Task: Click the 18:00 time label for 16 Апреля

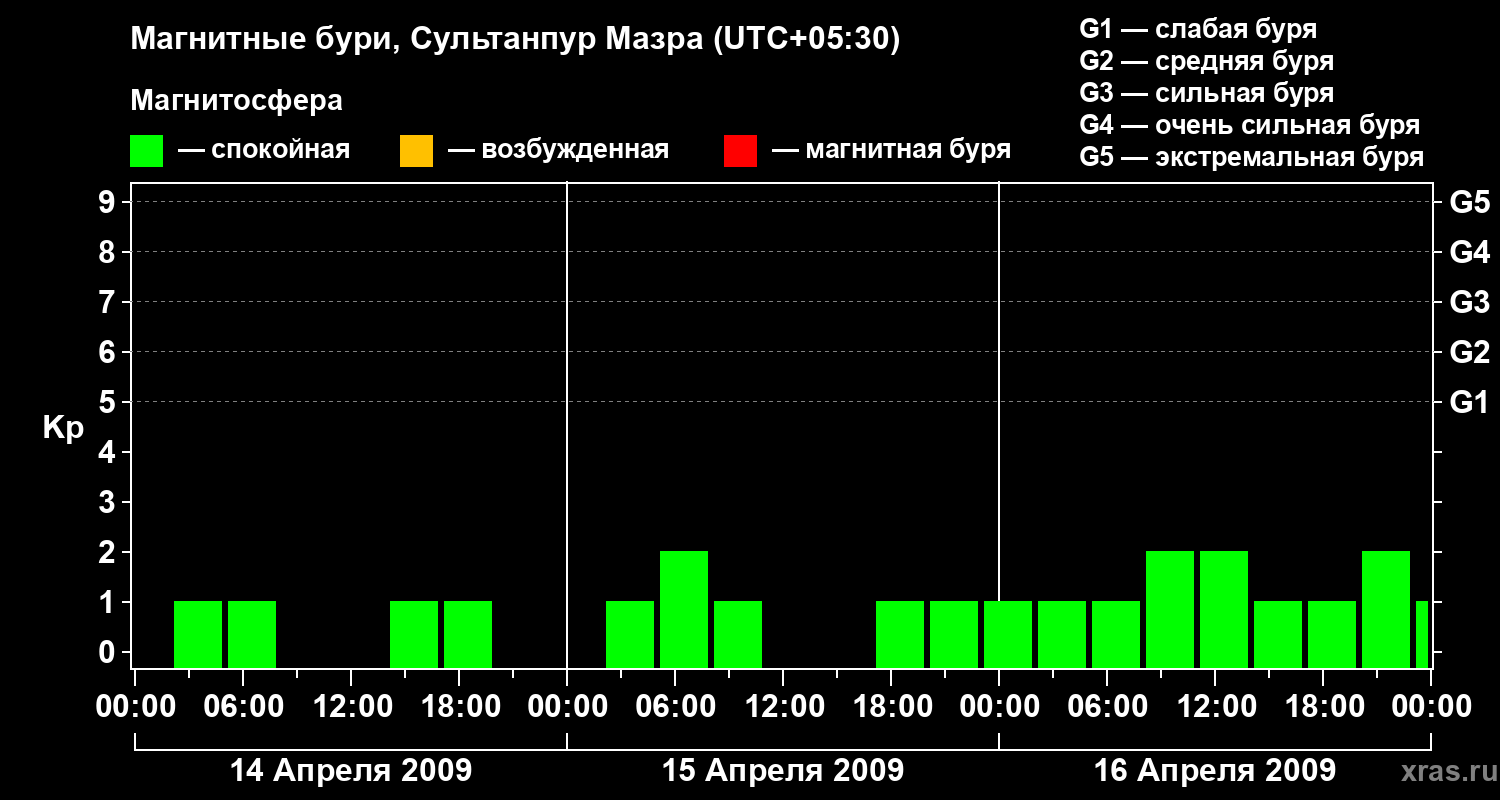Action: (1323, 707)
